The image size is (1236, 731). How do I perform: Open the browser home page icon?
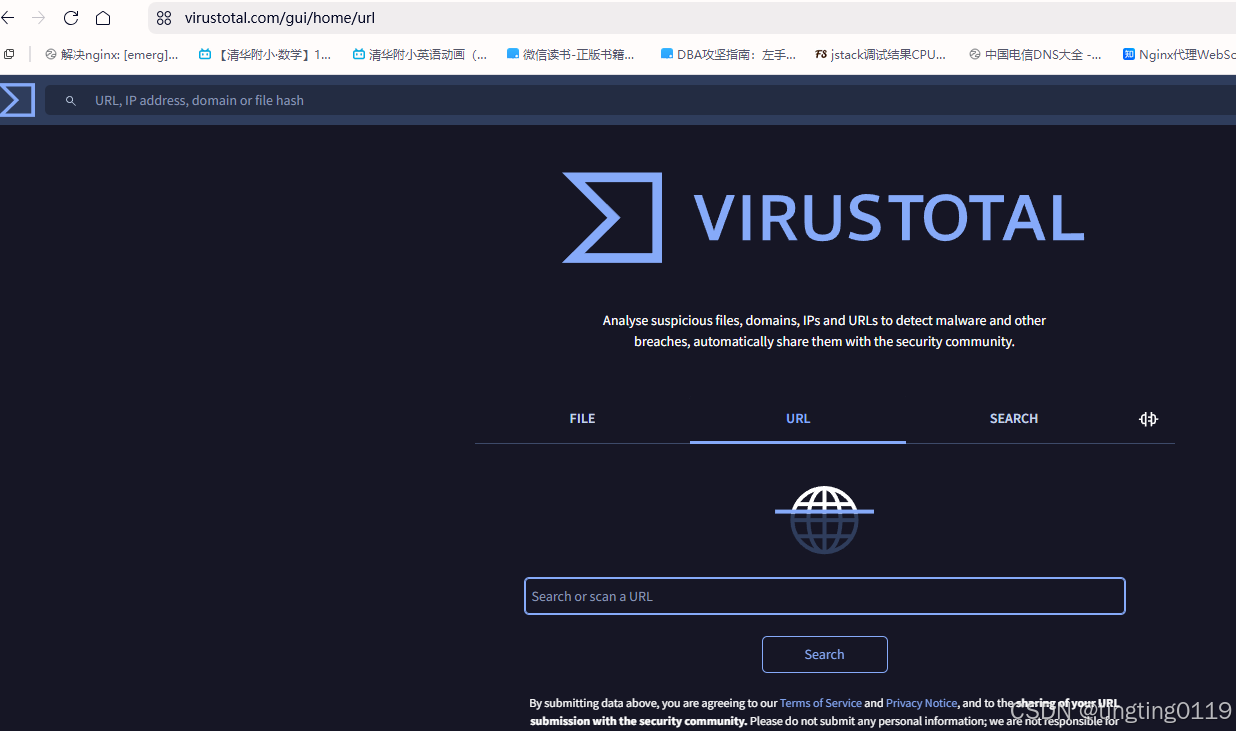[x=103, y=18]
